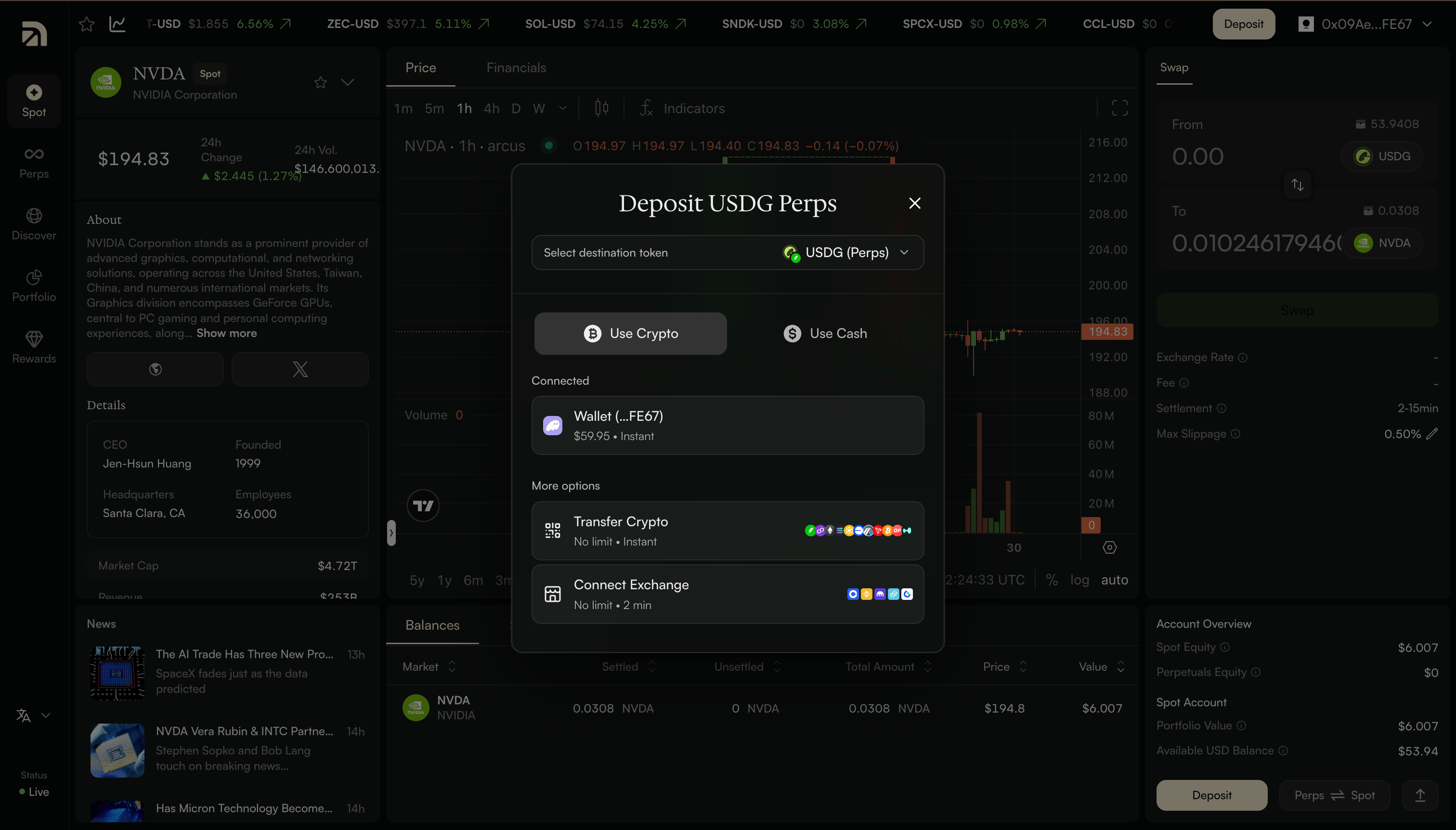
Task: Open Portfolio in the sidebar
Action: (34, 286)
